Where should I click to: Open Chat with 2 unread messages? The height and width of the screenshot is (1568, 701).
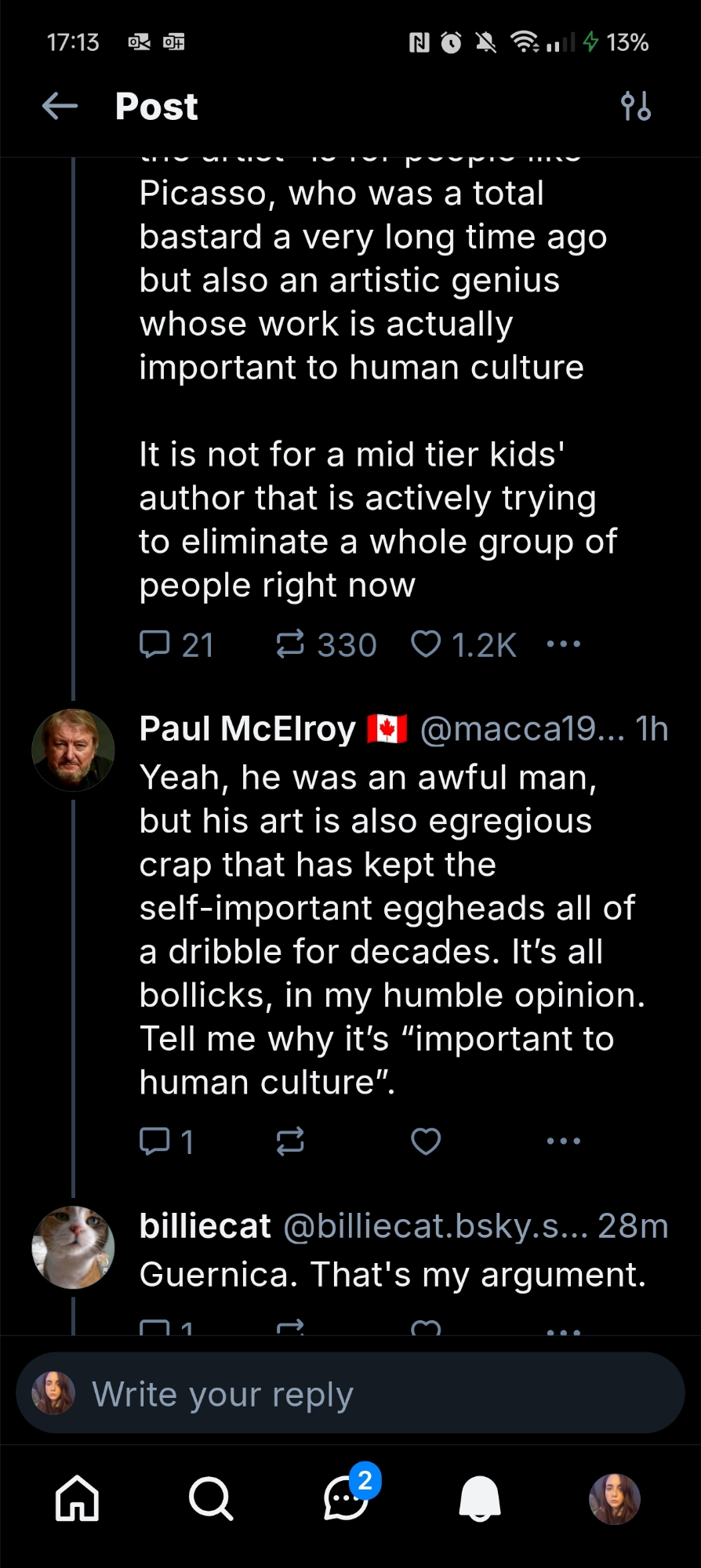[x=346, y=1498]
